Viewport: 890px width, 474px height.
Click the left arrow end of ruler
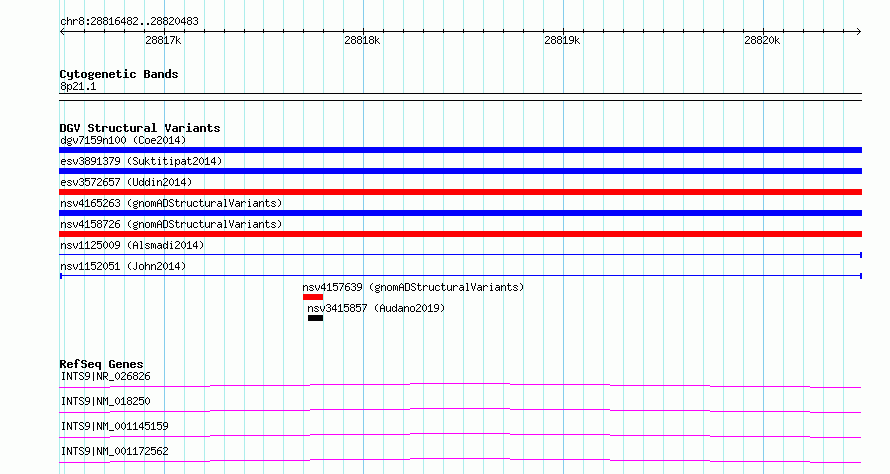pyautogui.click(x=62, y=31)
